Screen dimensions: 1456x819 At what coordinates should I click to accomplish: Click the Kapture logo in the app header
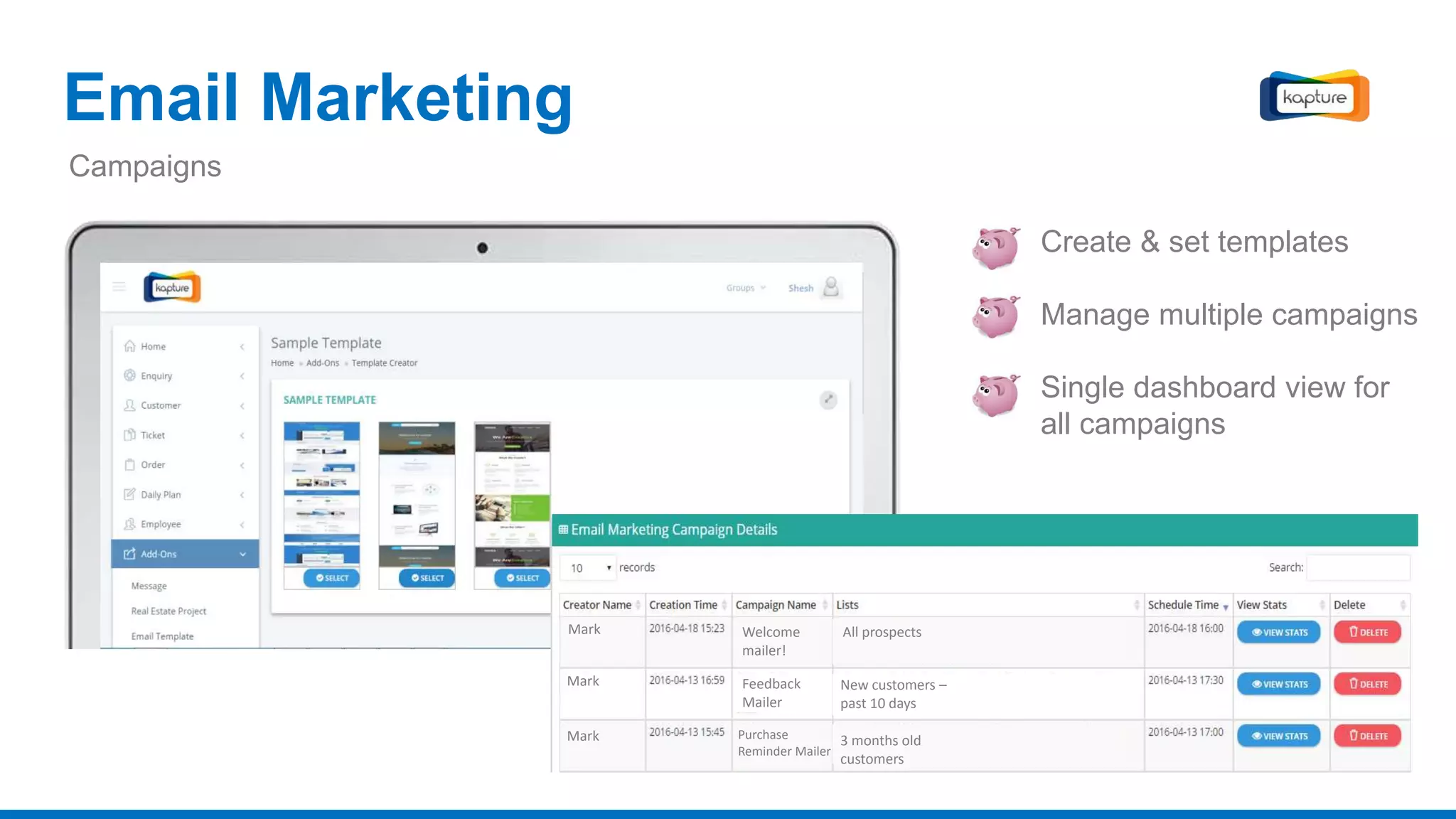tap(172, 287)
